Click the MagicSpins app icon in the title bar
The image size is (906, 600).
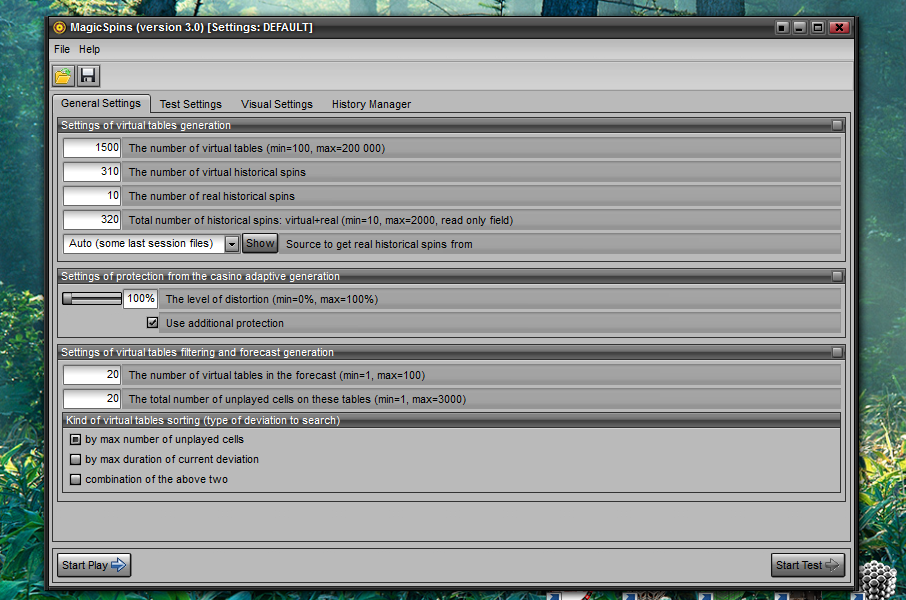(x=60, y=27)
